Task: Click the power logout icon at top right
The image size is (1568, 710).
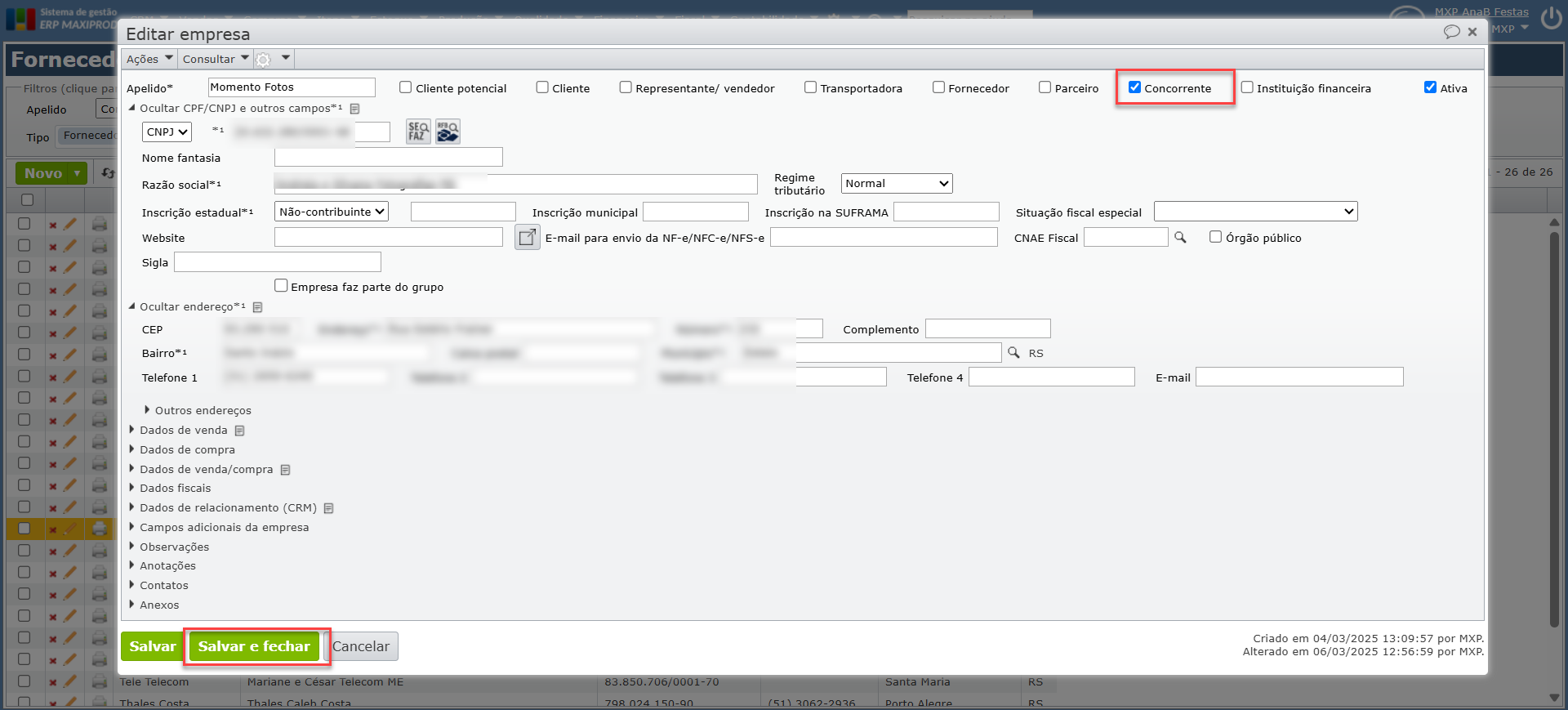Action: coord(1552,18)
